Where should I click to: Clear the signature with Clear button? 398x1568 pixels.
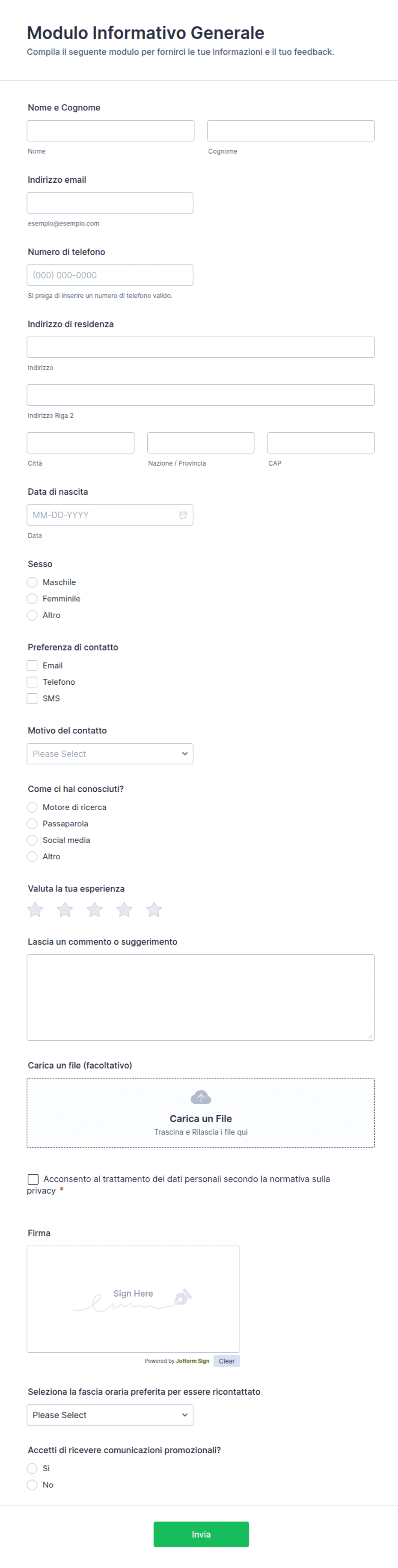[x=226, y=1361]
